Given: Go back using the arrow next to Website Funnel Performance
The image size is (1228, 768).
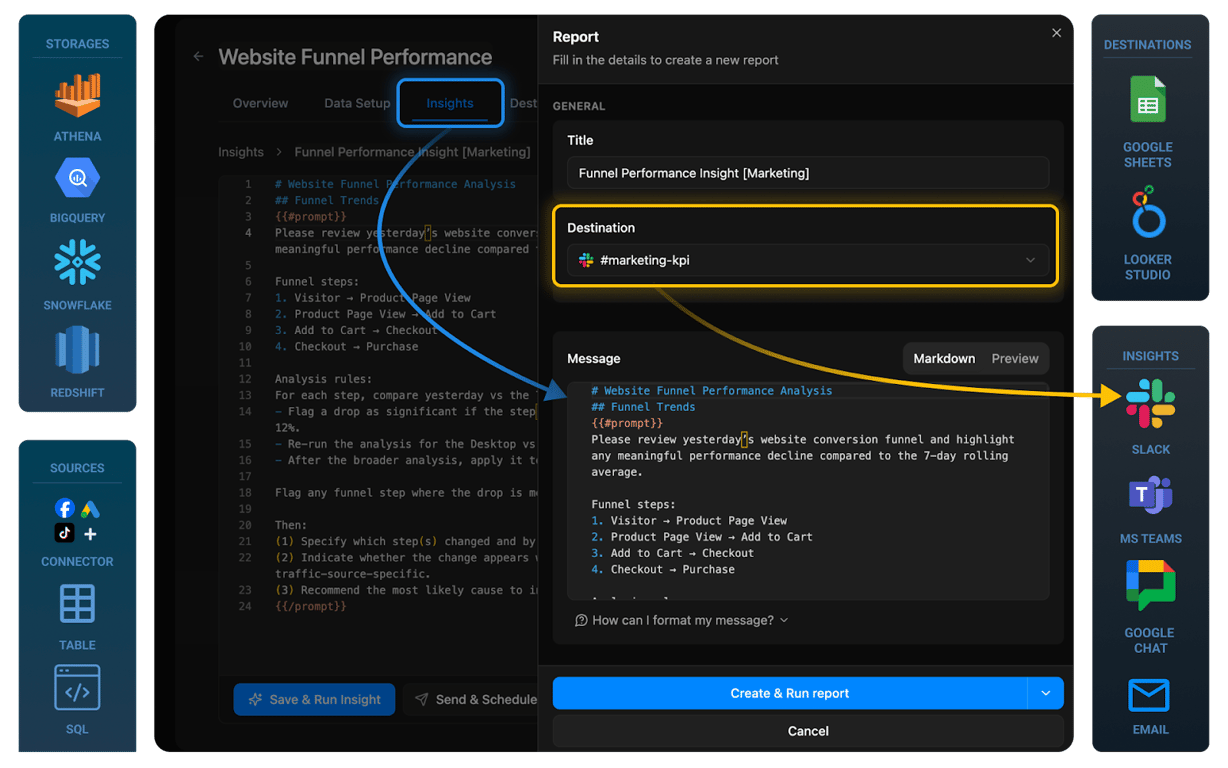Looking at the screenshot, I should (198, 57).
